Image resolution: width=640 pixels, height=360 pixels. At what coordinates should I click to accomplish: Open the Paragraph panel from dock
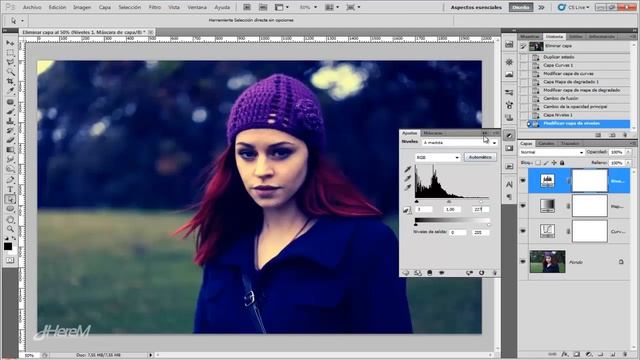tap(509, 197)
